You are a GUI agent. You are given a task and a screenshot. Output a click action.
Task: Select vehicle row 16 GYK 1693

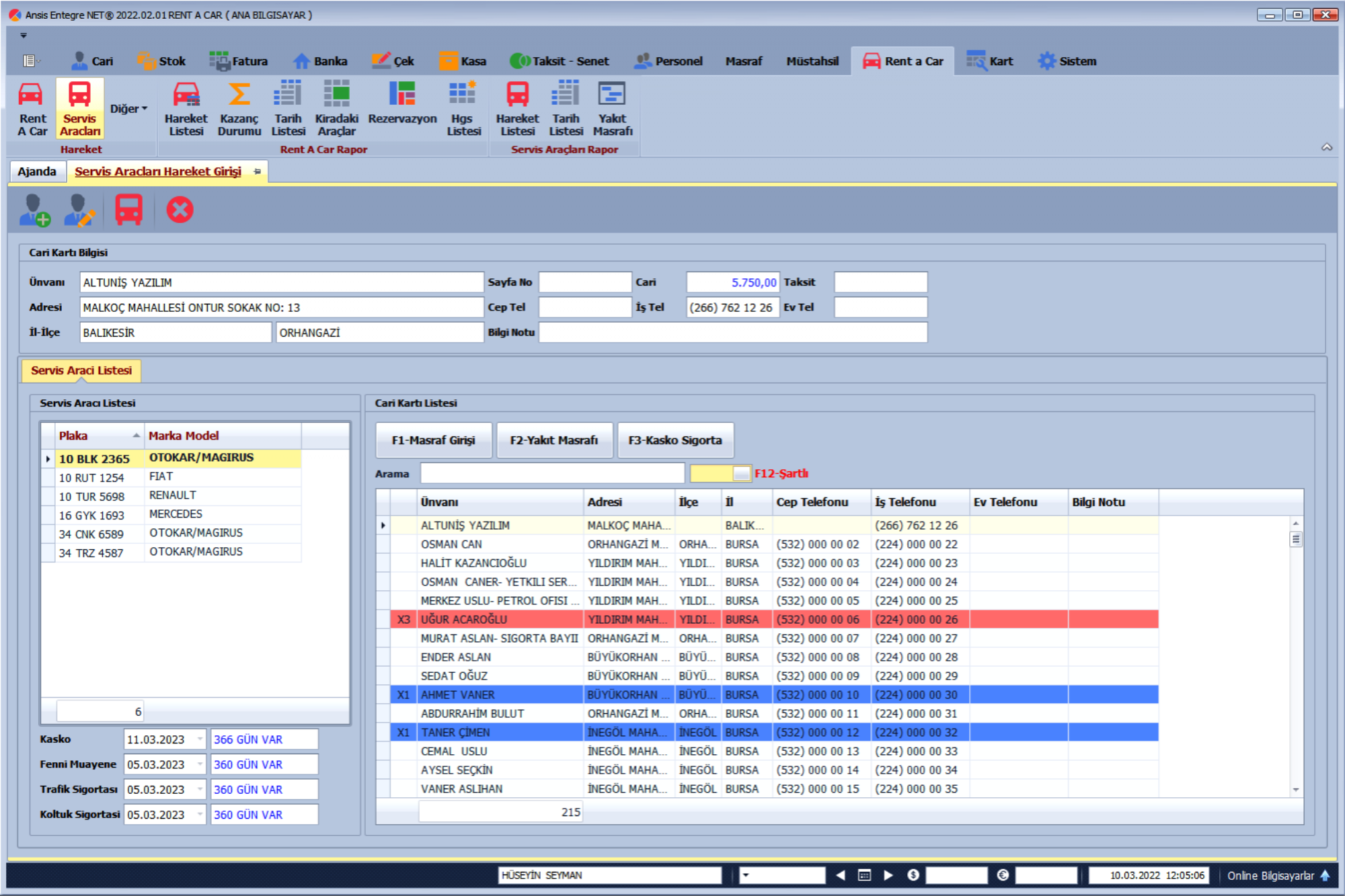(171, 515)
